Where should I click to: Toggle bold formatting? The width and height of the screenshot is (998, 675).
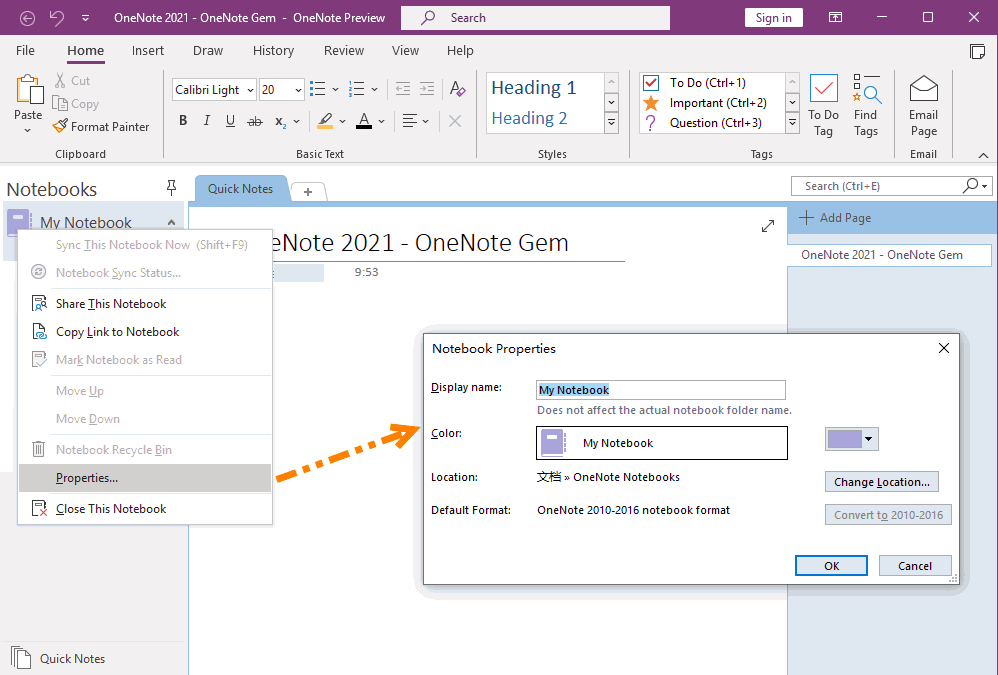click(183, 120)
